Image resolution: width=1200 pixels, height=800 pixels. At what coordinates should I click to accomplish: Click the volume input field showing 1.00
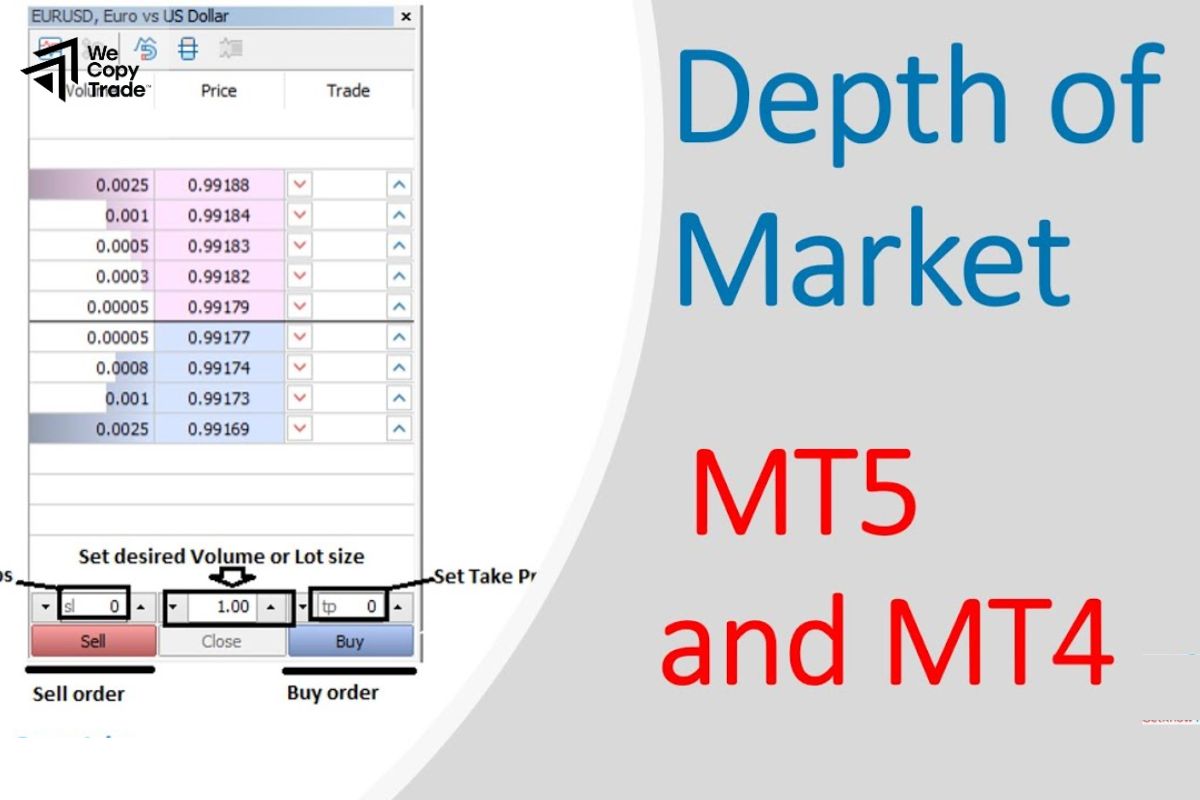[220, 605]
